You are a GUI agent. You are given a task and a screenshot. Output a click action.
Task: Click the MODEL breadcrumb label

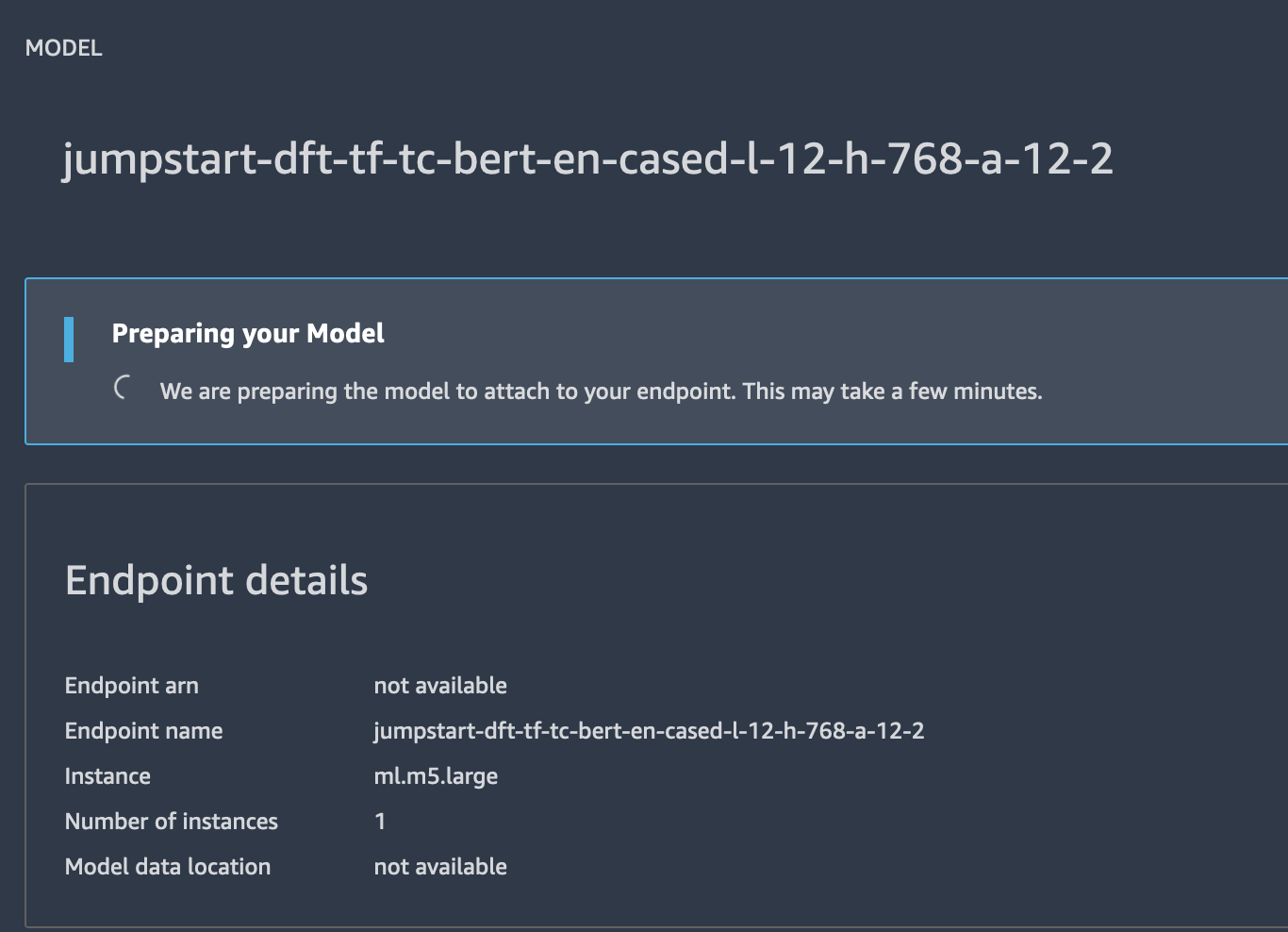click(63, 48)
